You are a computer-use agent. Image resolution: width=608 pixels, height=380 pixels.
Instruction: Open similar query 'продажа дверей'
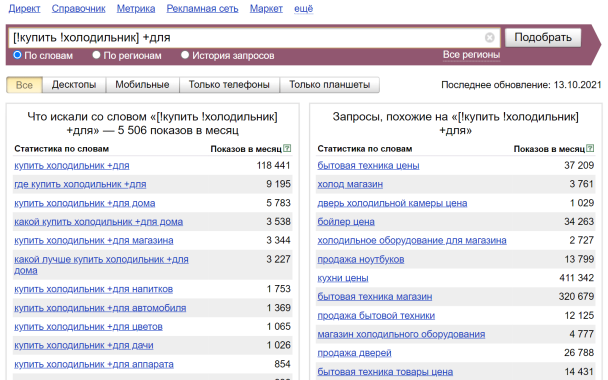point(354,353)
